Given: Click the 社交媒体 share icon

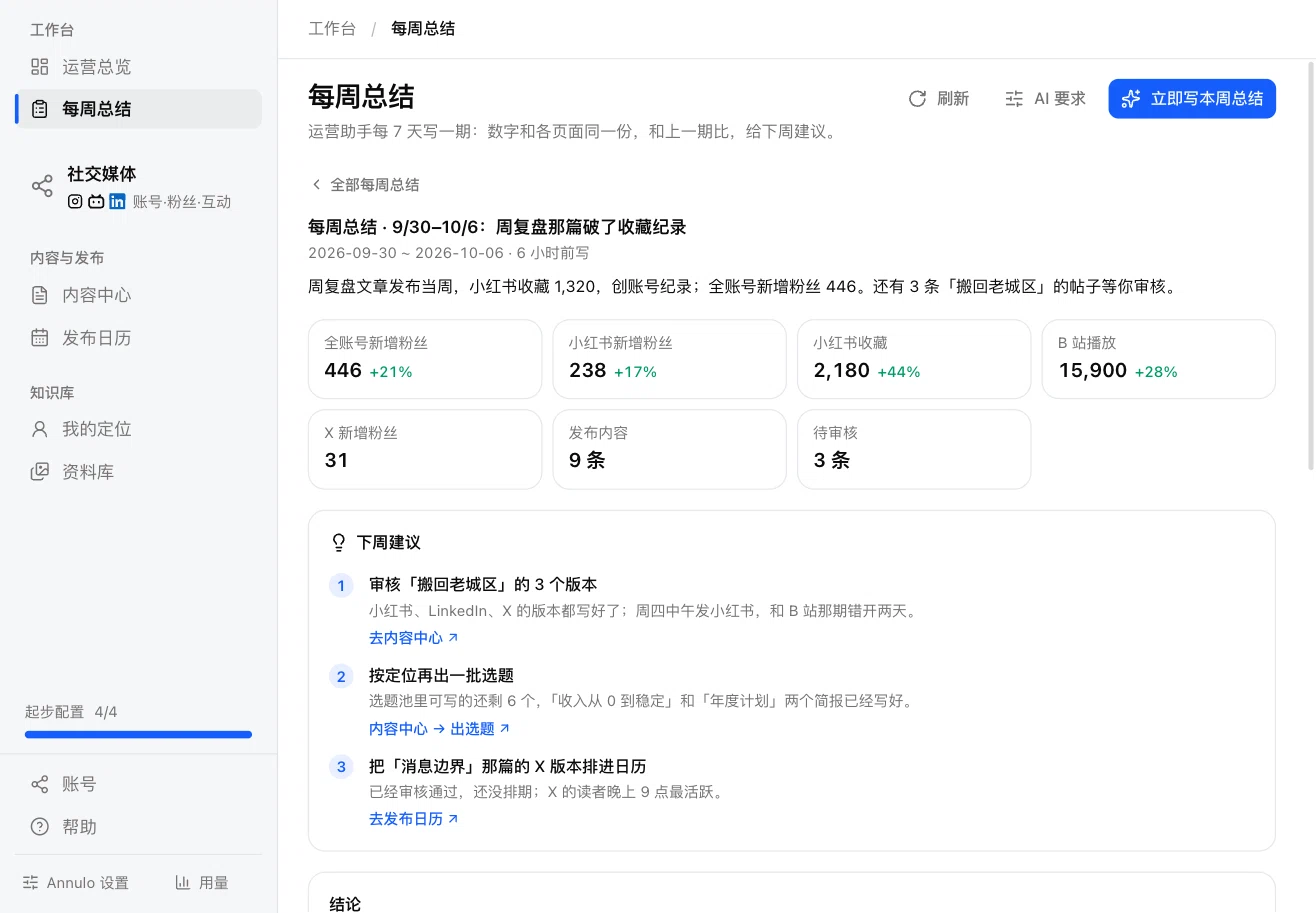Looking at the screenshot, I should pyautogui.click(x=42, y=186).
